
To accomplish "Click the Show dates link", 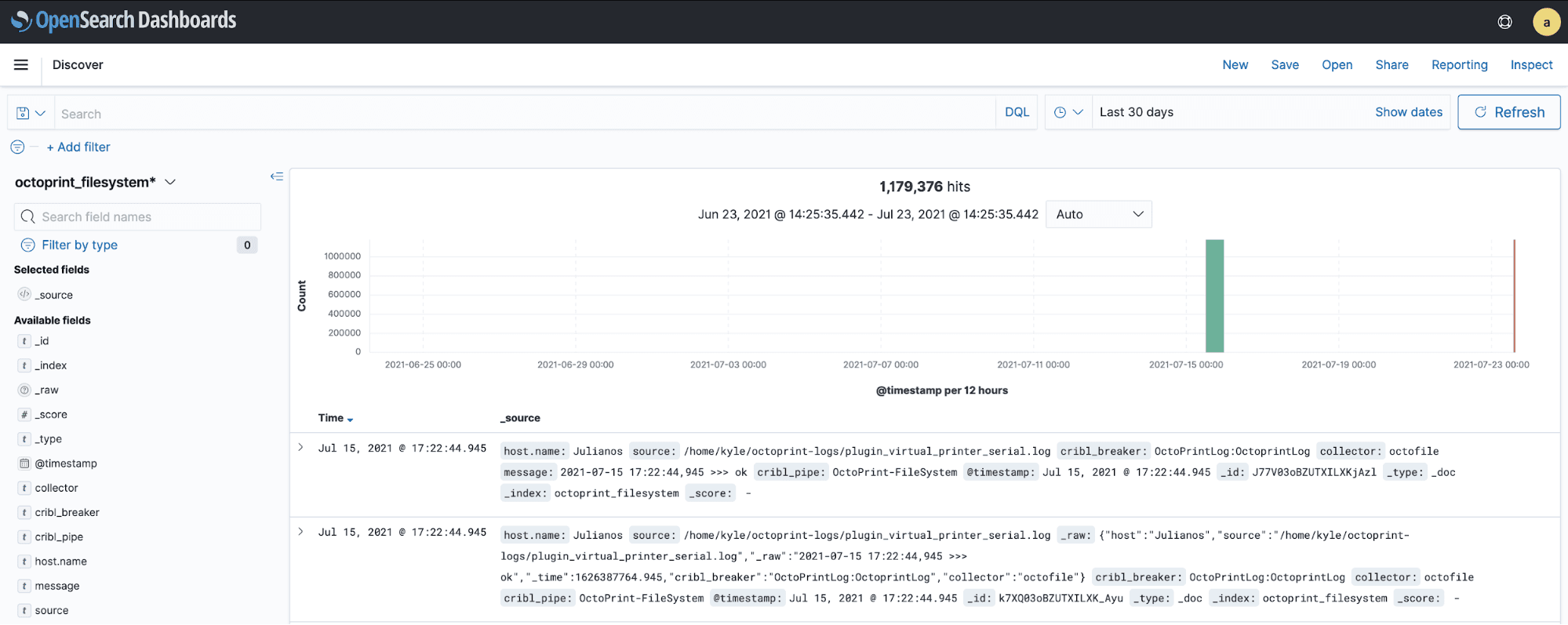I will [1408, 112].
